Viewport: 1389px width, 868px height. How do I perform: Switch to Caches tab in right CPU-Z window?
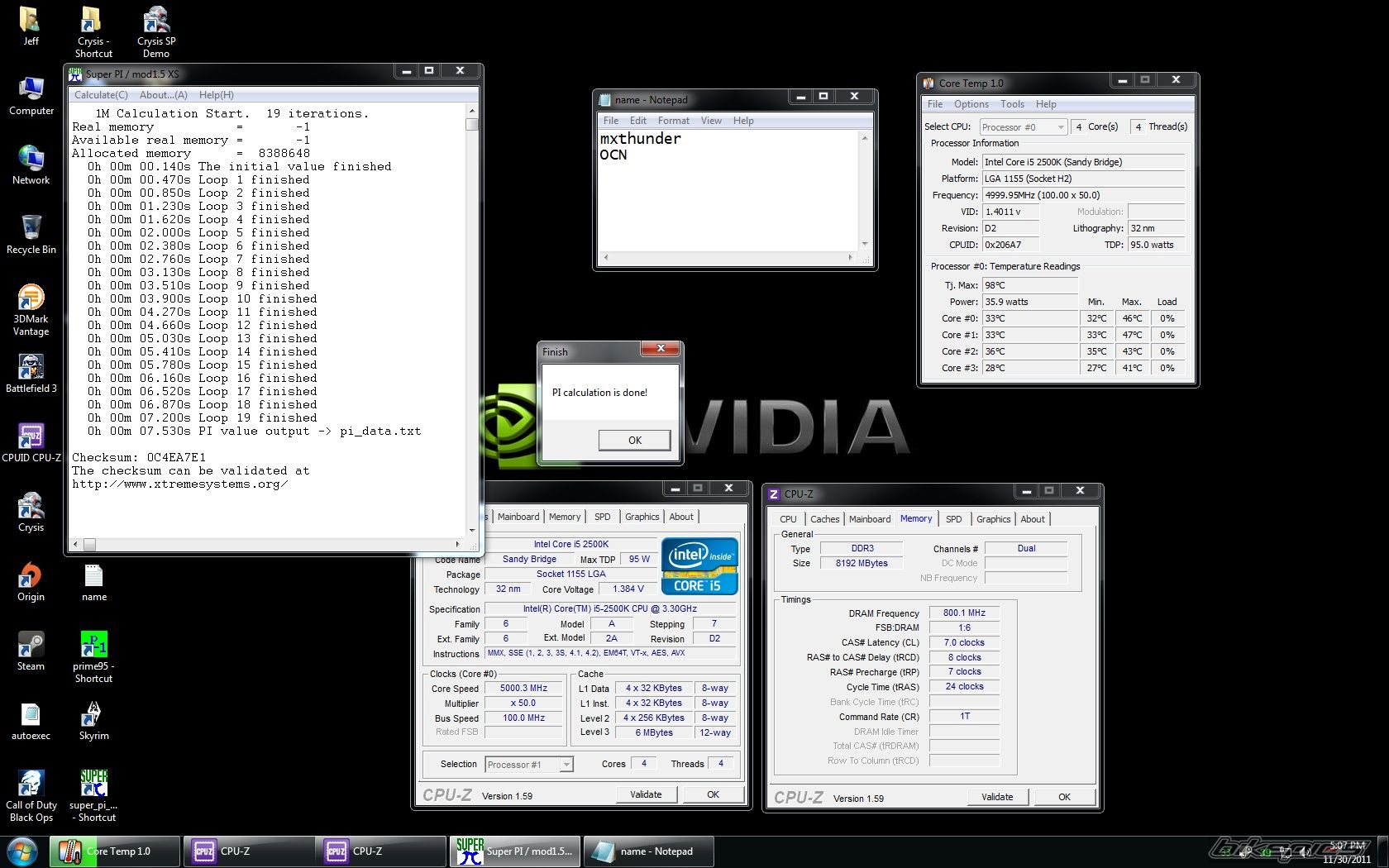point(824,519)
